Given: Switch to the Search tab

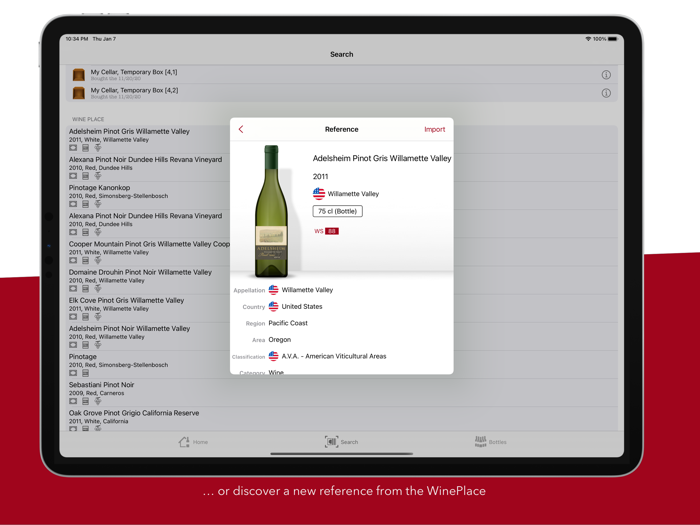Looking at the screenshot, I should tap(342, 442).
